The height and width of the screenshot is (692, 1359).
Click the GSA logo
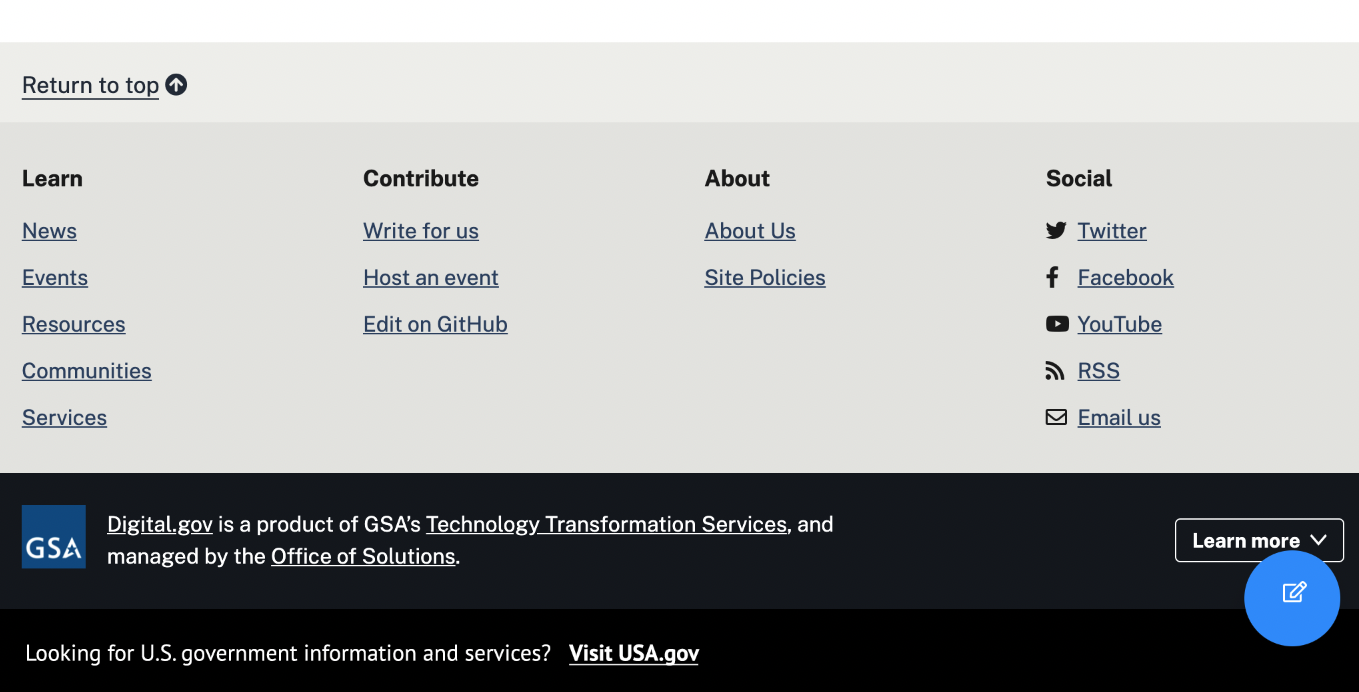(x=53, y=537)
